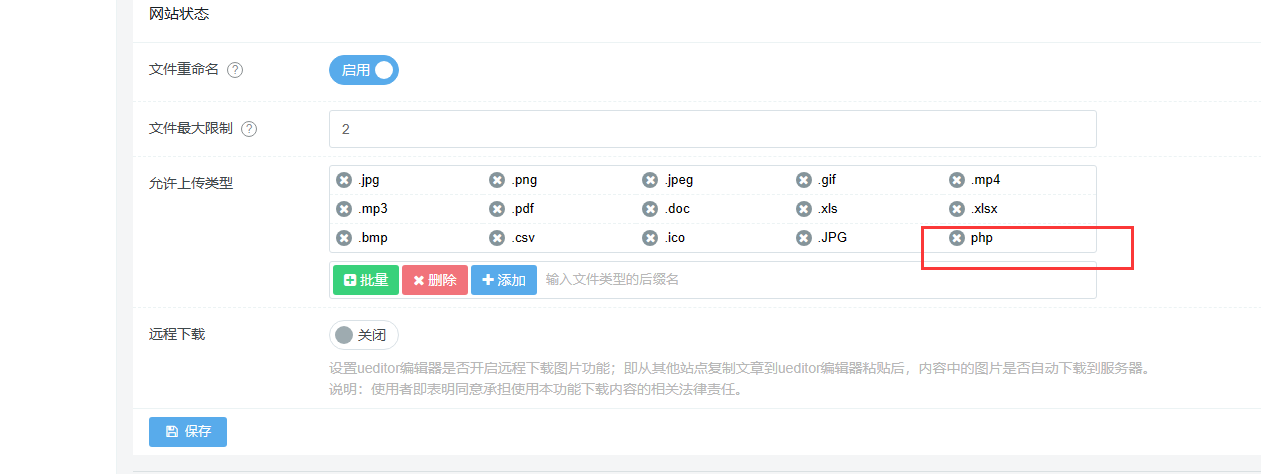Show help tooltip for 文件重命名
This screenshot has height=474, width=1261.
235,70
